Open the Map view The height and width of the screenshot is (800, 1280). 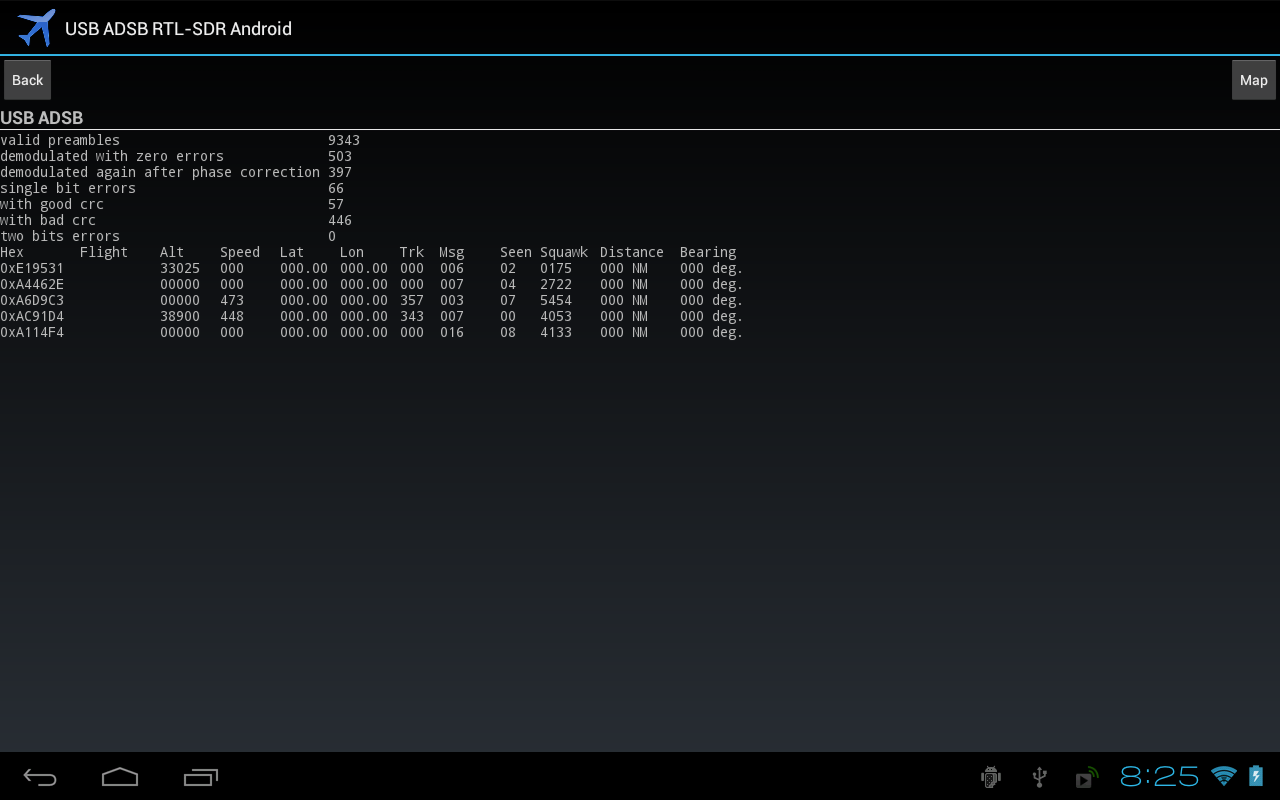(1253, 80)
